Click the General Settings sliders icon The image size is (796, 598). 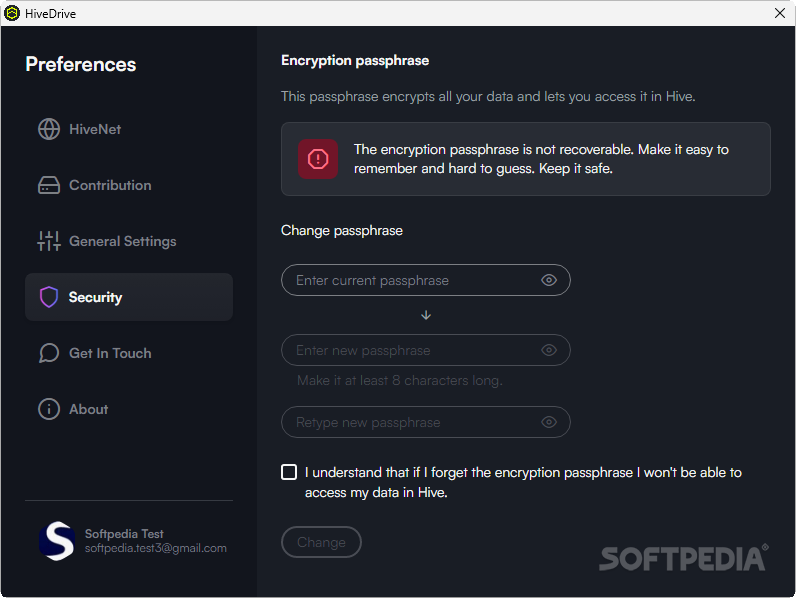pyautogui.click(x=49, y=241)
